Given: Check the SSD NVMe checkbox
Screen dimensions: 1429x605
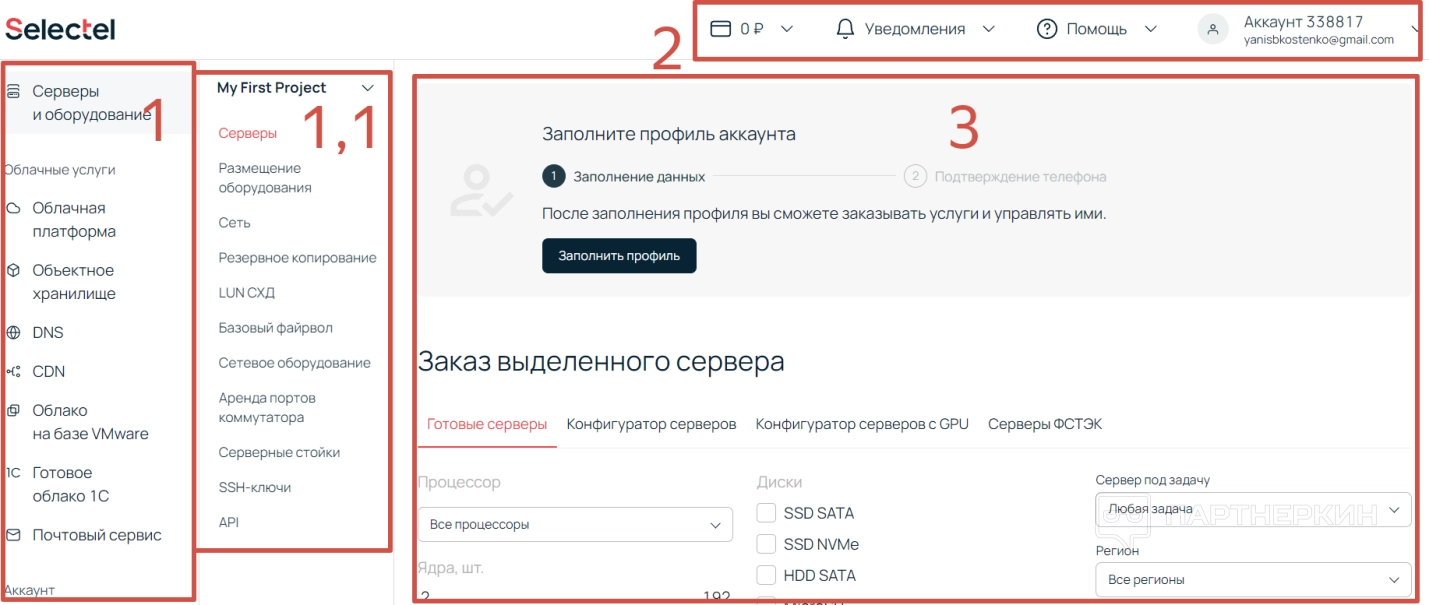Looking at the screenshot, I should 767,544.
